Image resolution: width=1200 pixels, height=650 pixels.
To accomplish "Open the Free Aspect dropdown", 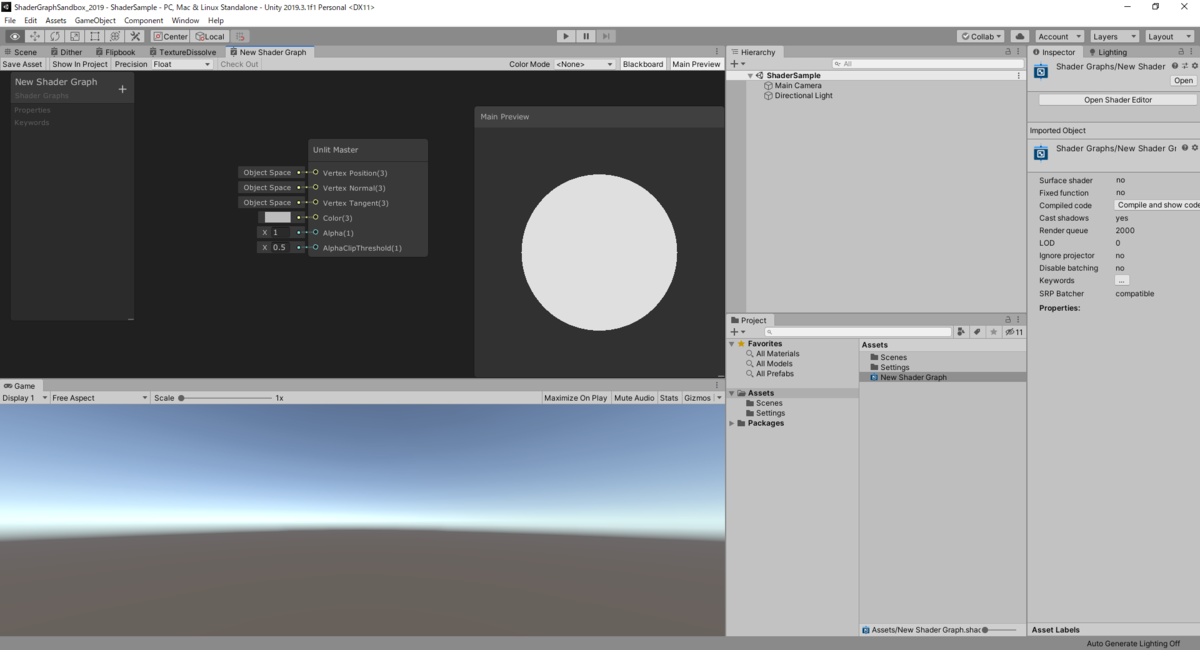I will 100,398.
